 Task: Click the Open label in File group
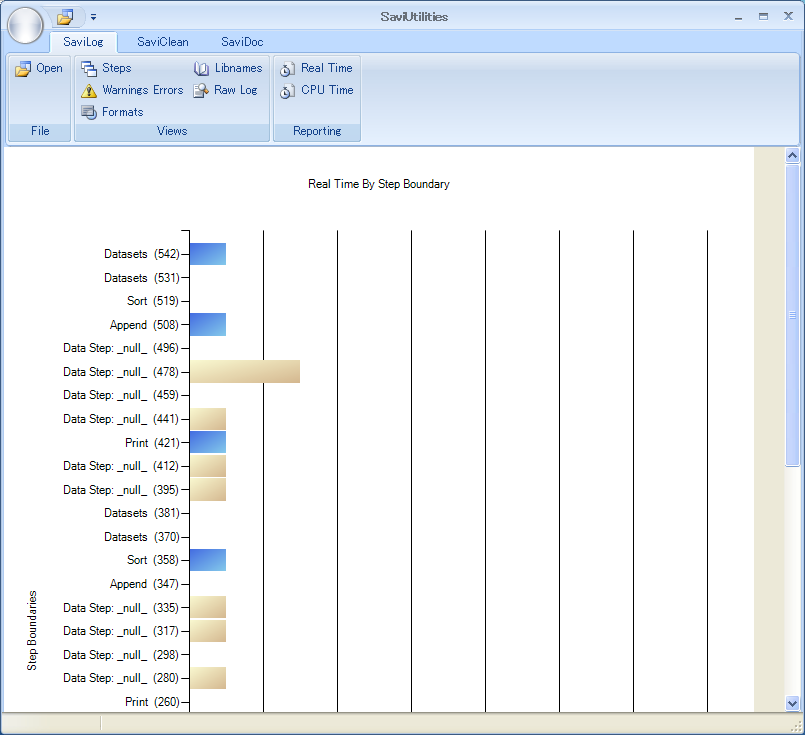[x=49, y=68]
